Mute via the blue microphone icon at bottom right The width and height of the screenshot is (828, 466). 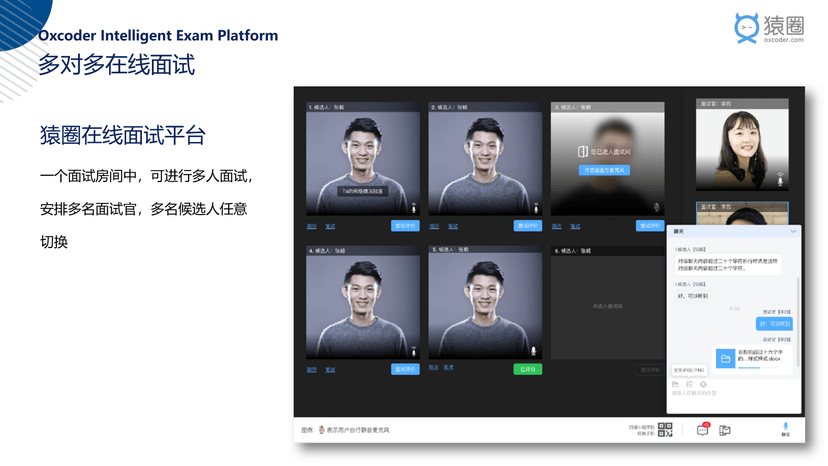(785, 428)
